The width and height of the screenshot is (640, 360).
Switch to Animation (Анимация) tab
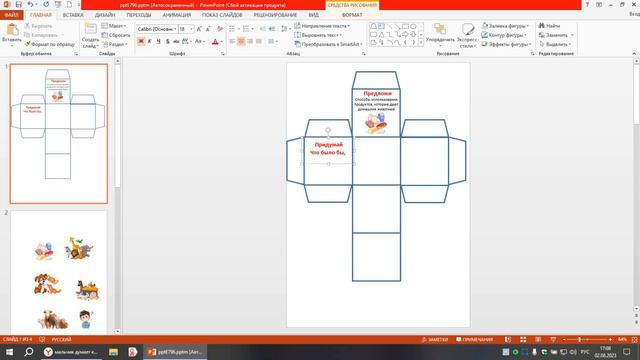pos(177,15)
